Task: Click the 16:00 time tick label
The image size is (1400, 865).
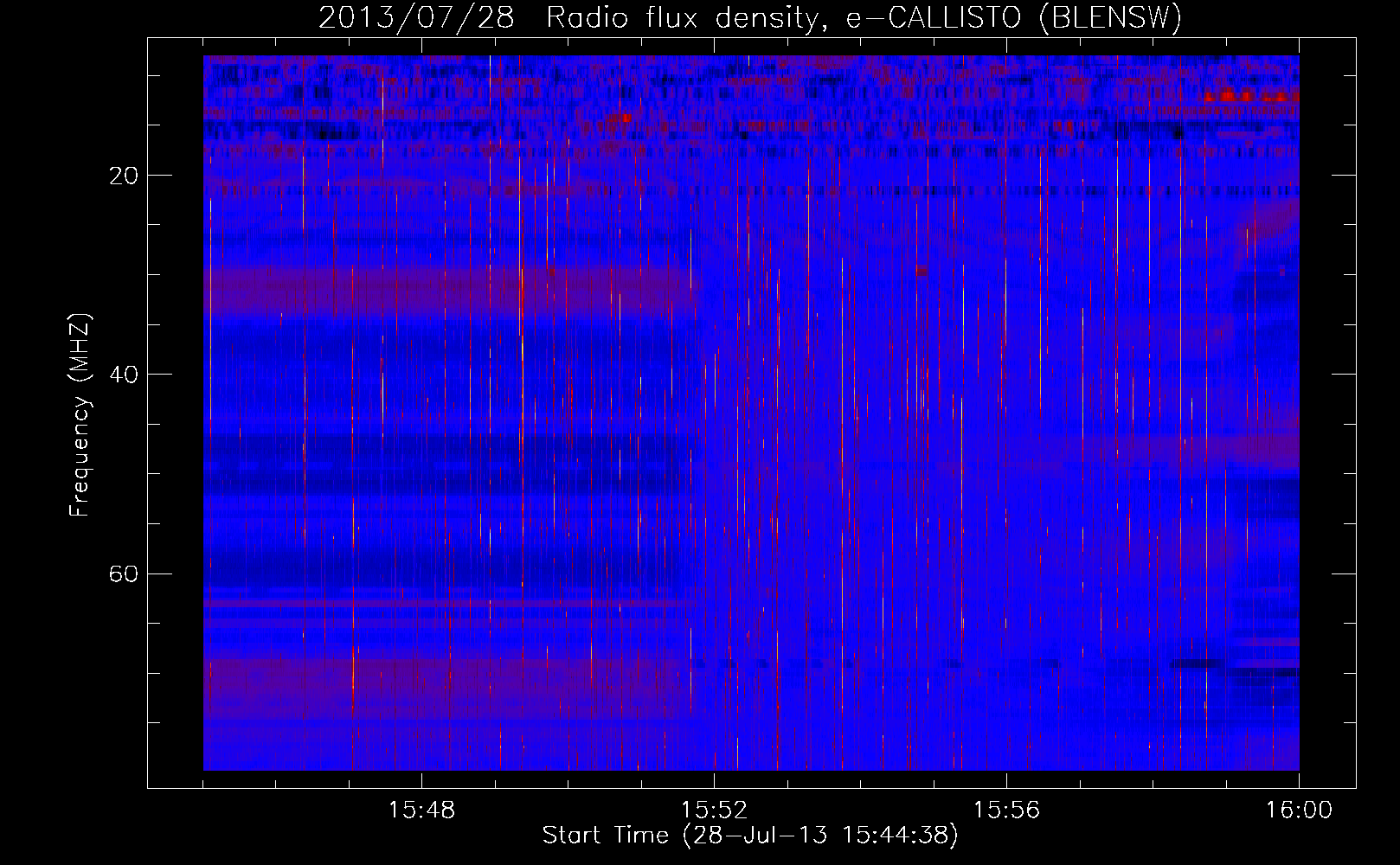Action: (1299, 811)
